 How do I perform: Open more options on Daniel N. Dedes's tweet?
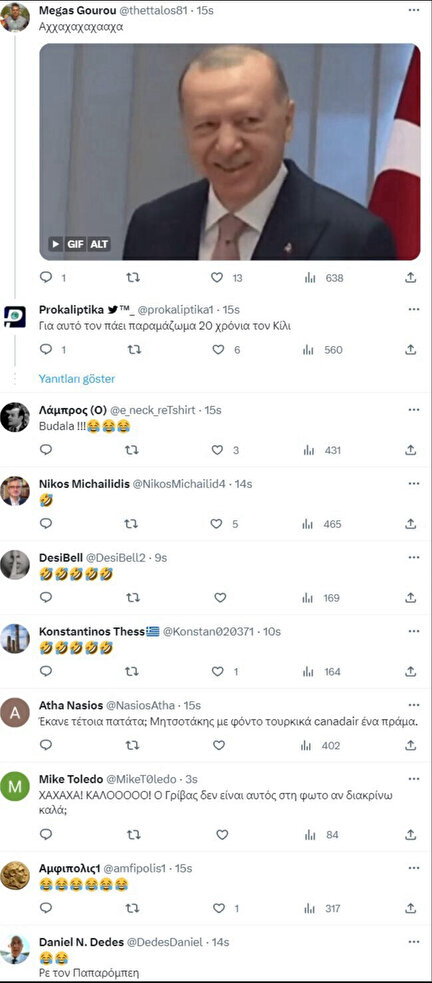point(414,942)
